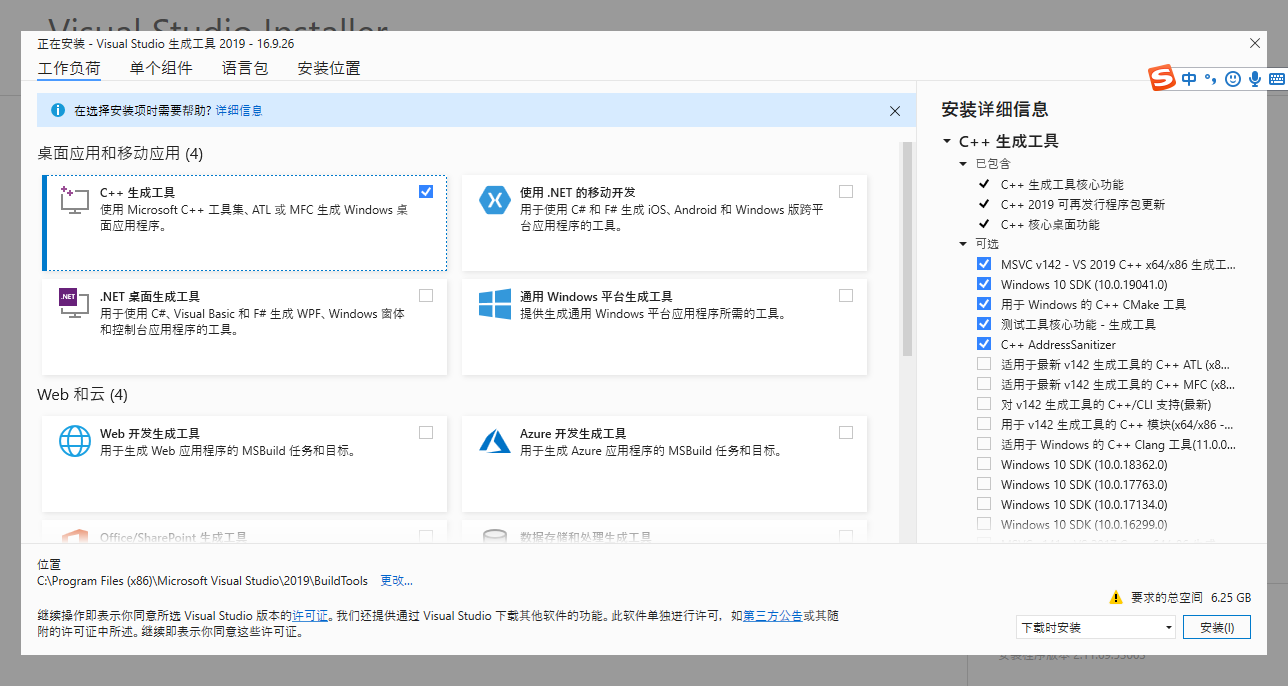The image size is (1288, 686).
Task: Open the soft keyboard icon on the IME bar
Action: click(1276, 78)
